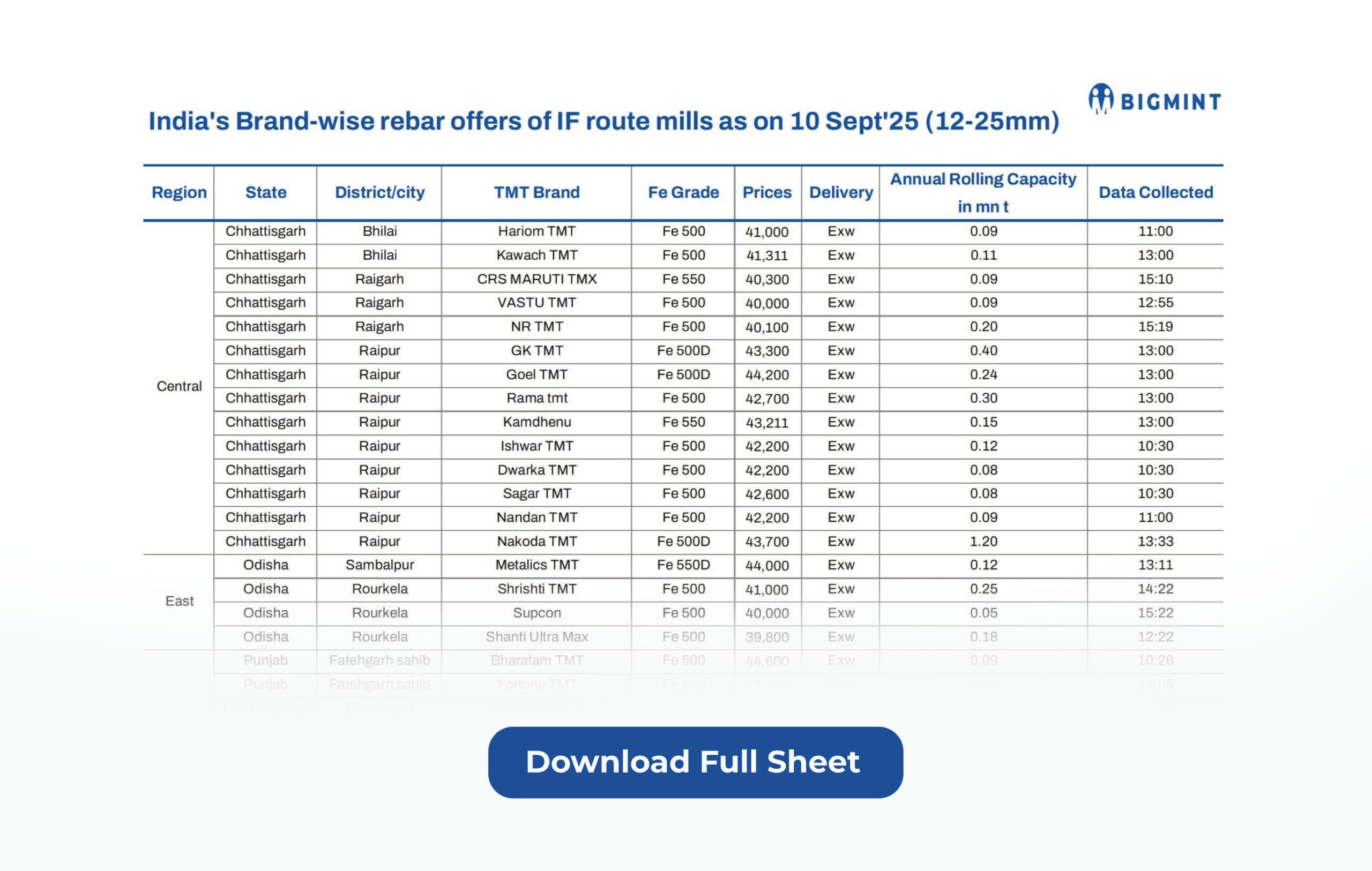Click the Data Collected column header

pyautogui.click(x=1155, y=192)
